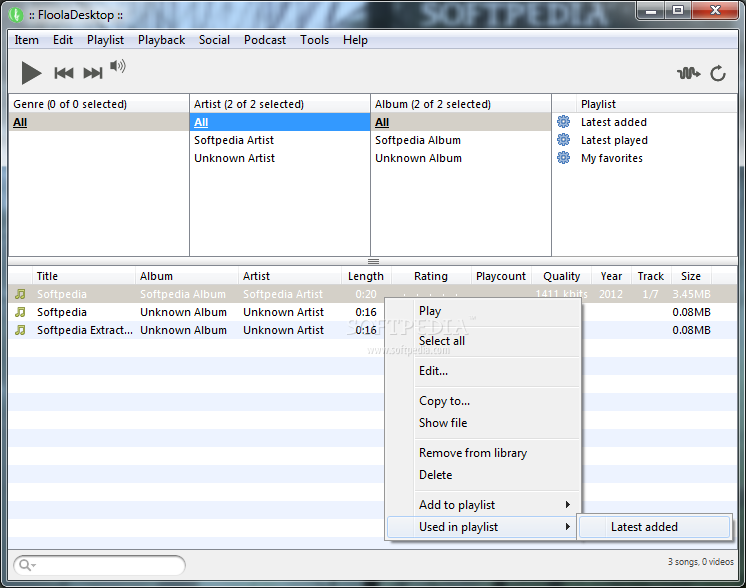Choose Delete in the context menu

(483, 475)
